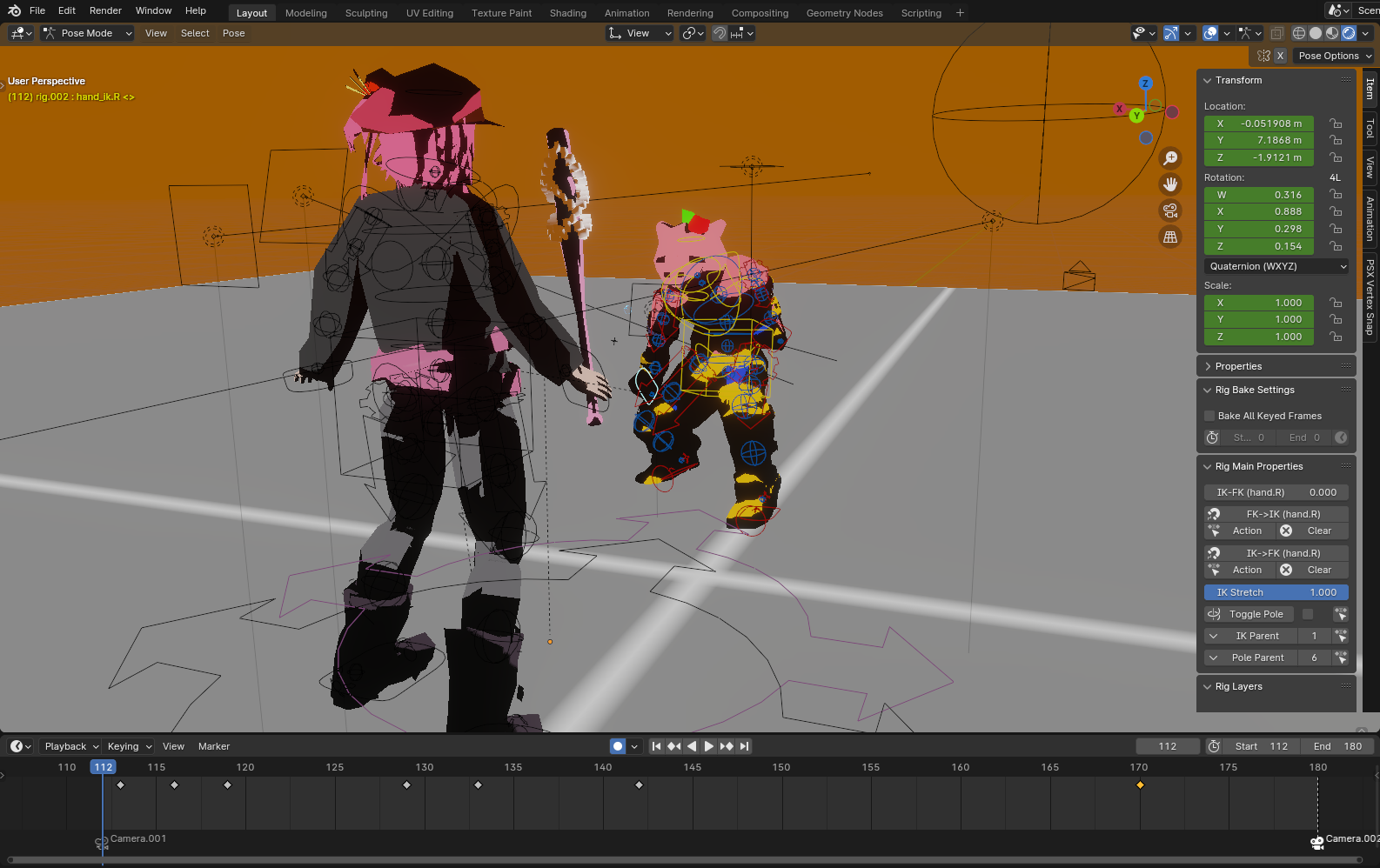Keyframe the IK Parent cursor icon

point(1341,636)
